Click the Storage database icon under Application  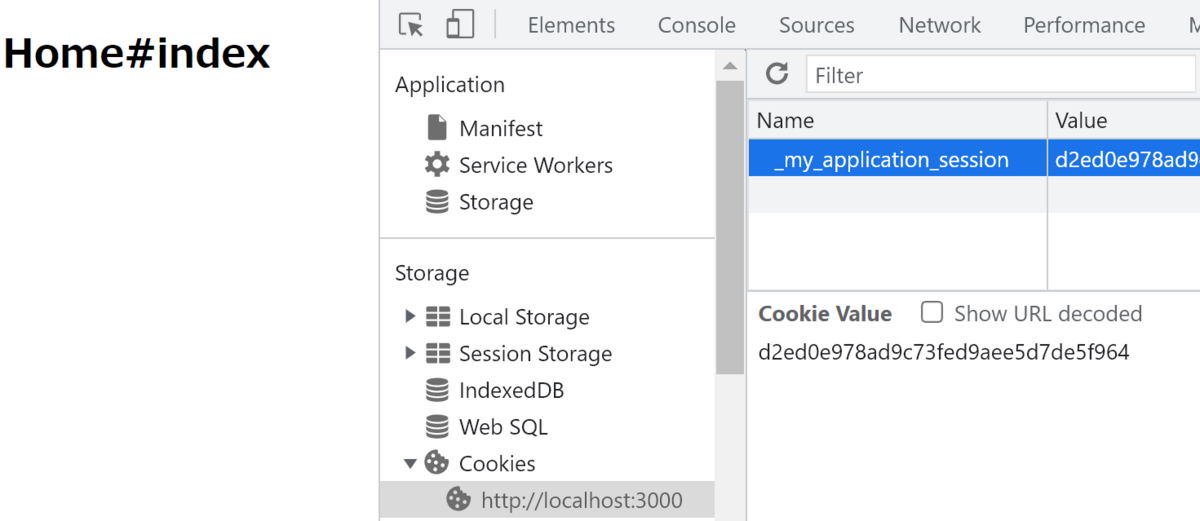coord(437,202)
